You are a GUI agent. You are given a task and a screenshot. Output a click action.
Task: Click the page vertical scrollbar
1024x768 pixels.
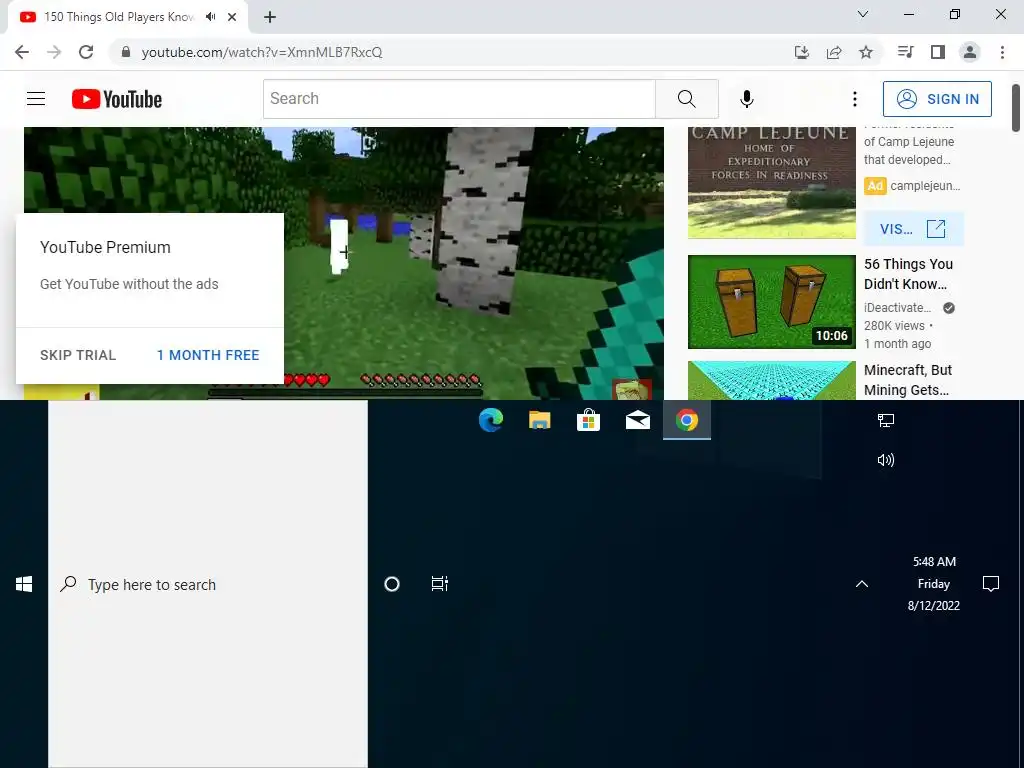[1016, 108]
